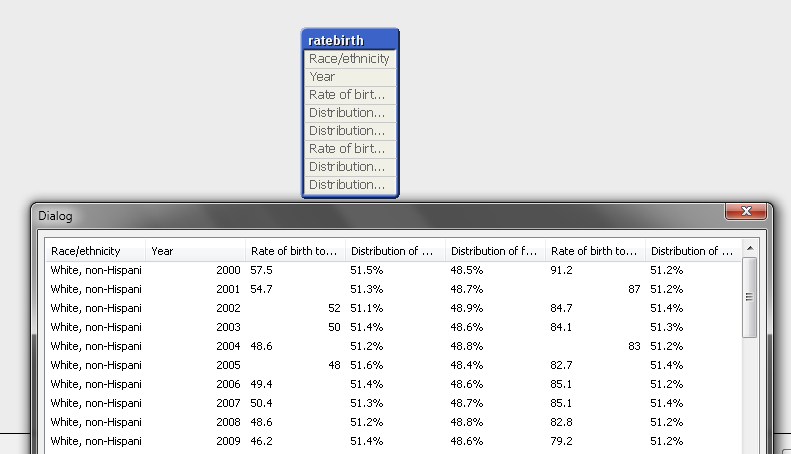This screenshot has height=454, width=791.
Task: Click the 91.2 rate cell
Action: tap(561, 270)
